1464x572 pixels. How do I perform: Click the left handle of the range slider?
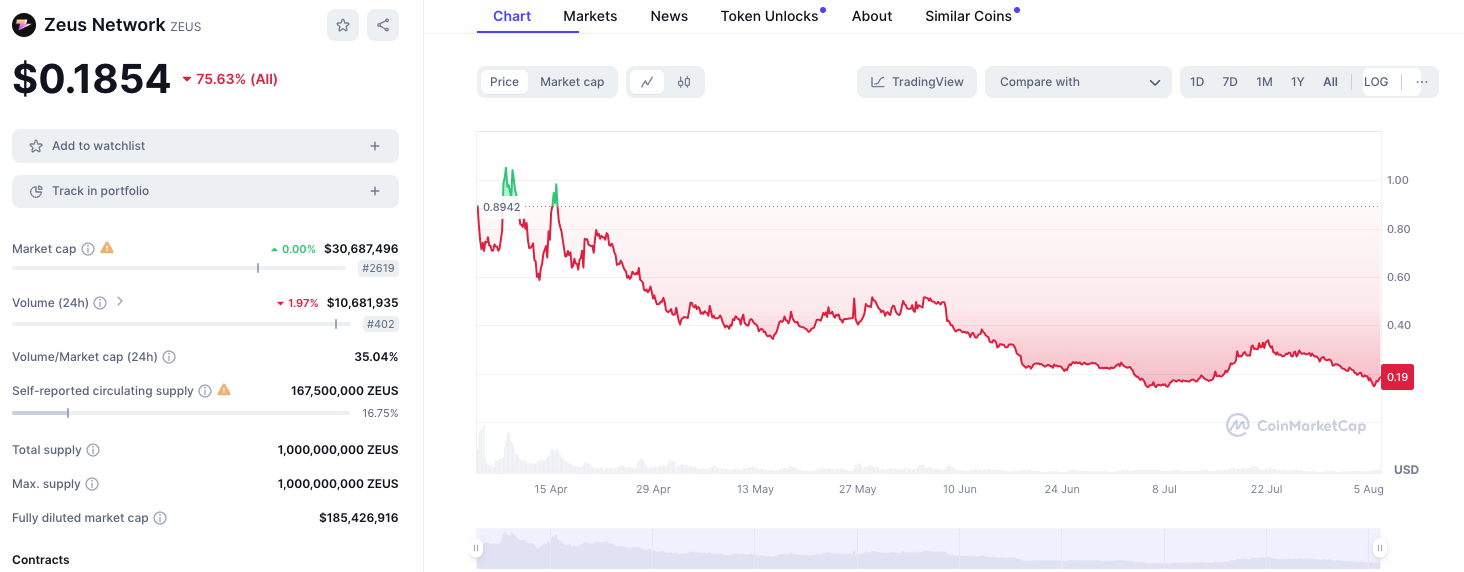(x=477, y=547)
